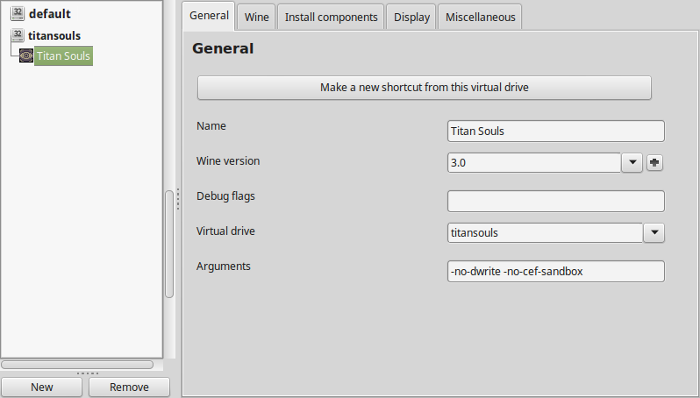Click the Debug flags input field
The image size is (700, 398).
(556, 201)
